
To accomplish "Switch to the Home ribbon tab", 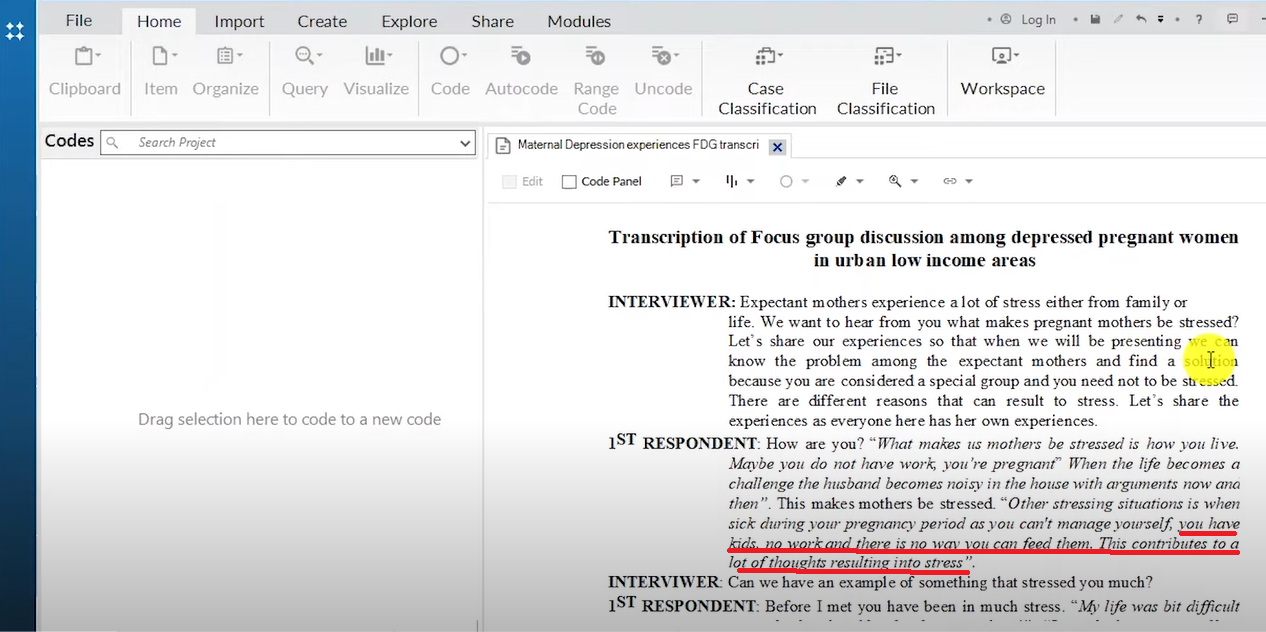I will click(159, 20).
